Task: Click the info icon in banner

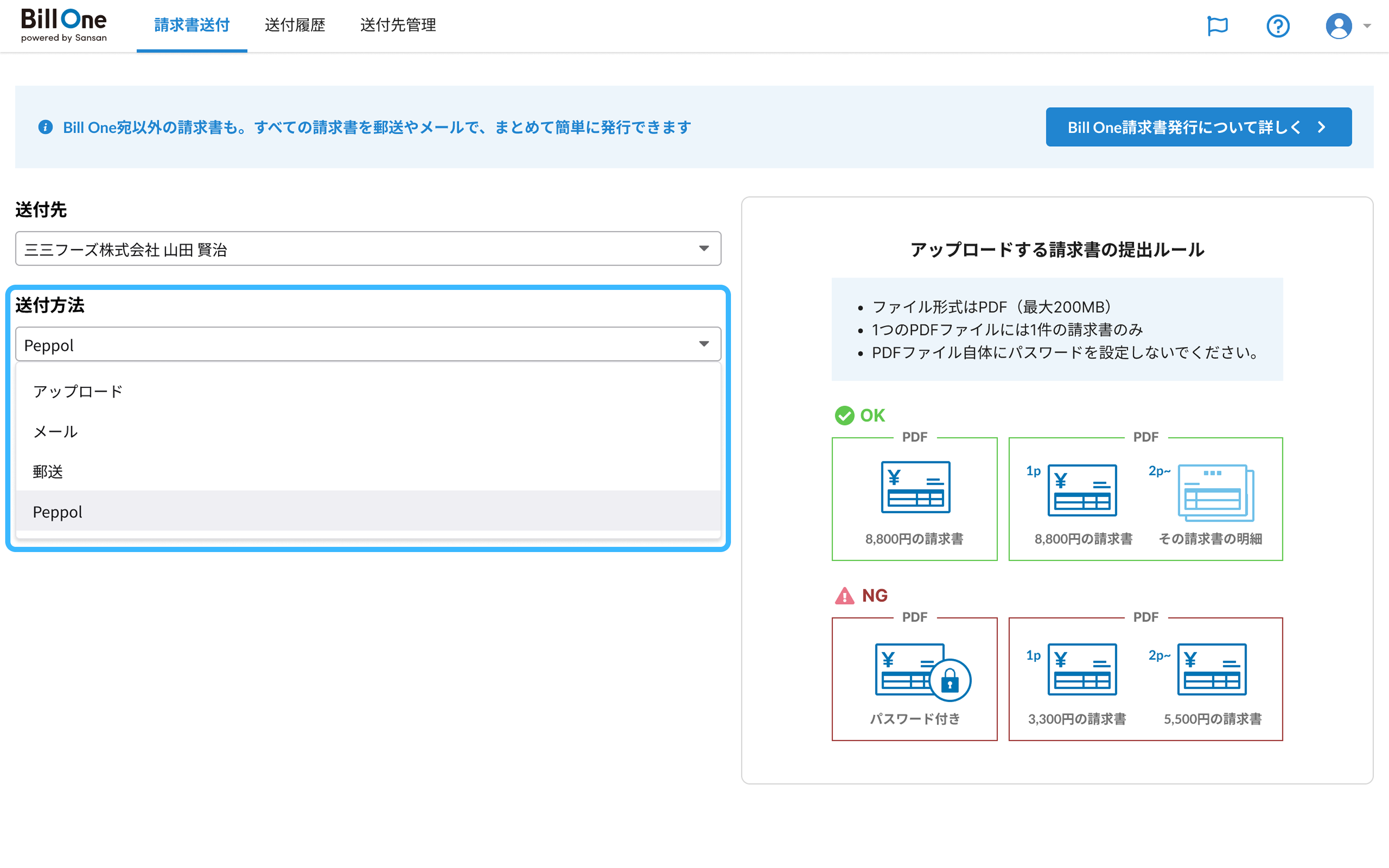Action: click(45, 127)
